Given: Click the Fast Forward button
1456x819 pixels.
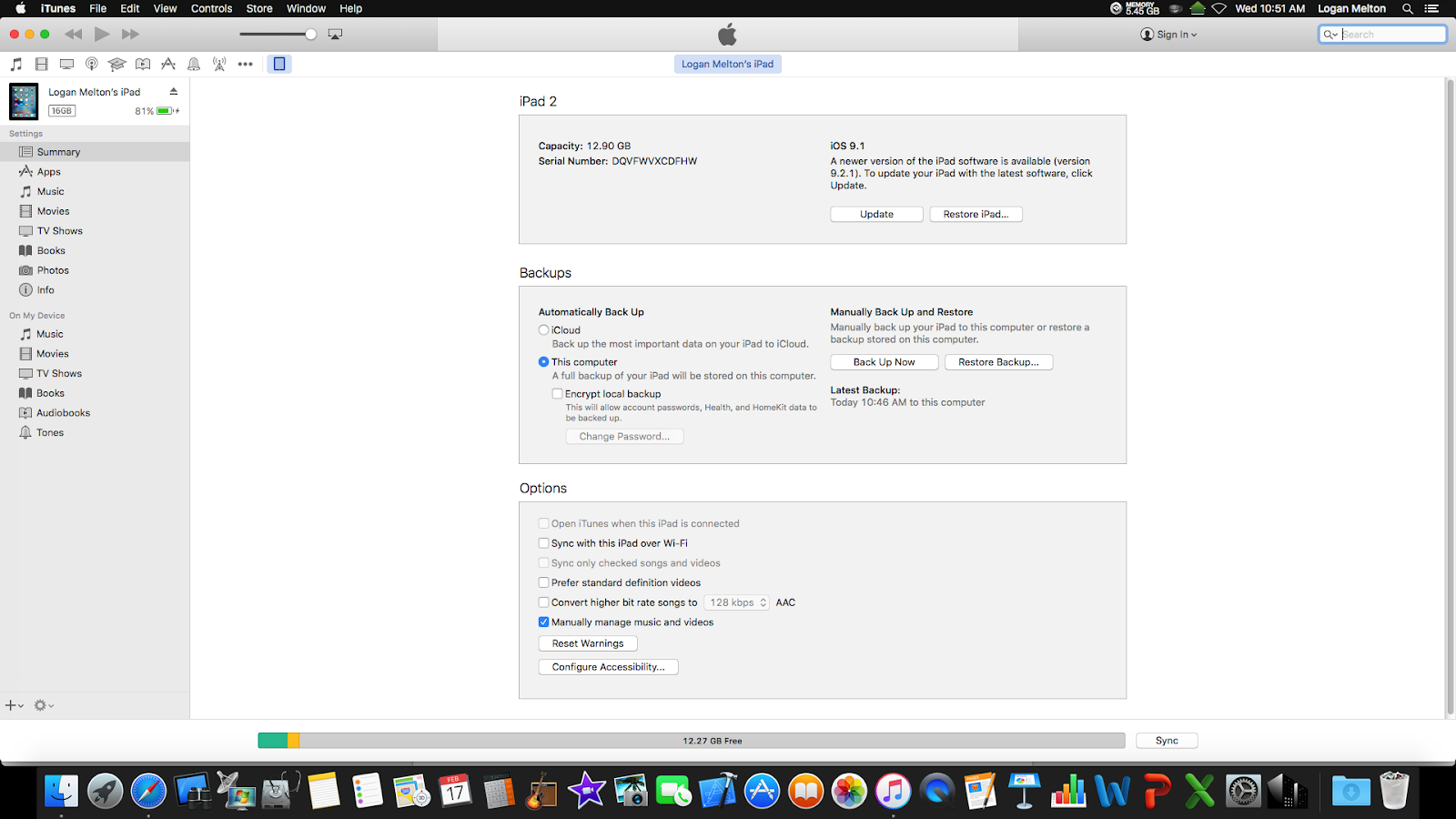Looking at the screenshot, I should pyautogui.click(x=130, y=34).
